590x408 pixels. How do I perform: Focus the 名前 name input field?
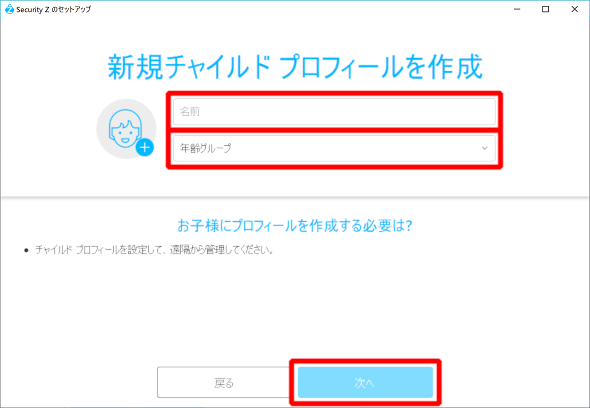[334, 111]
